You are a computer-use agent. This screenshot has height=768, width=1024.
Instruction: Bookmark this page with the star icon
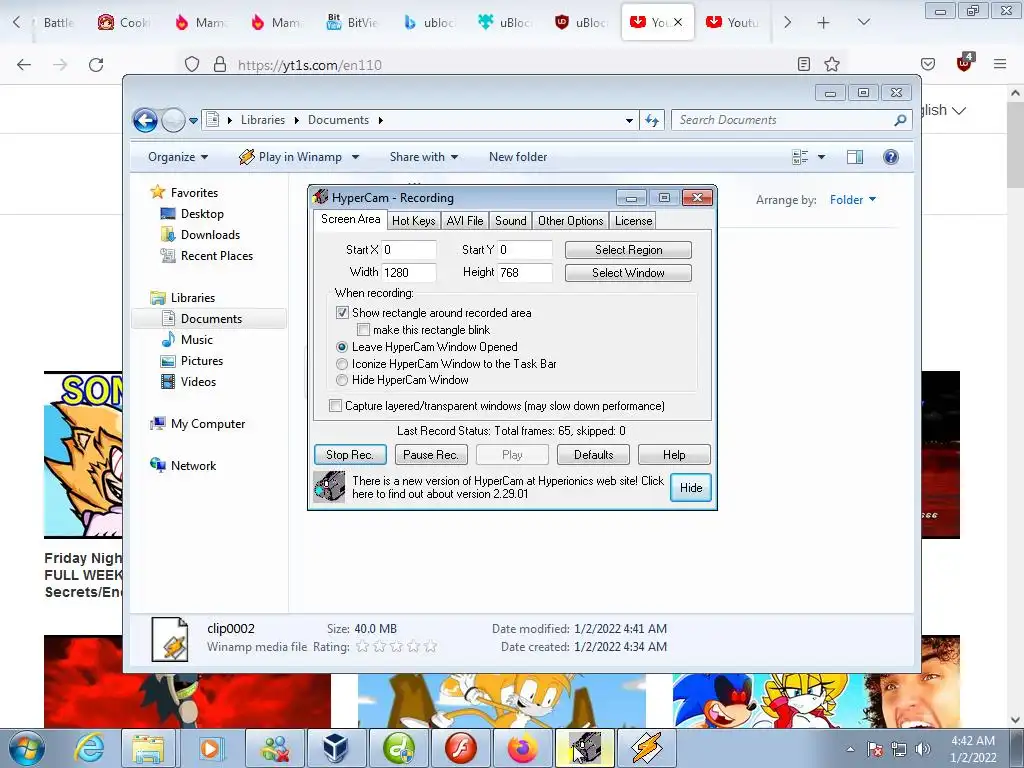click(831, 64)
